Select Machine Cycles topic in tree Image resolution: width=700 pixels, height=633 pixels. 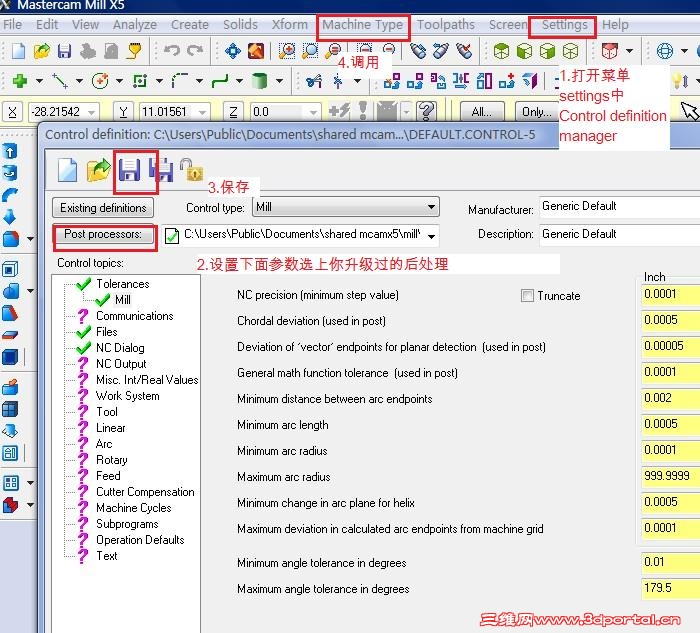point(133,508)
